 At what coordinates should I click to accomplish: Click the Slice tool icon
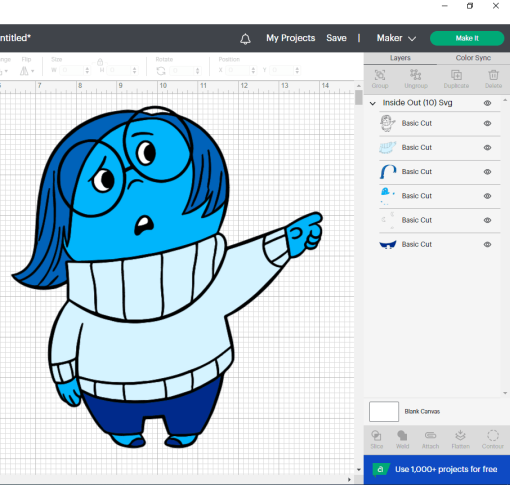[x=376, y=435]
